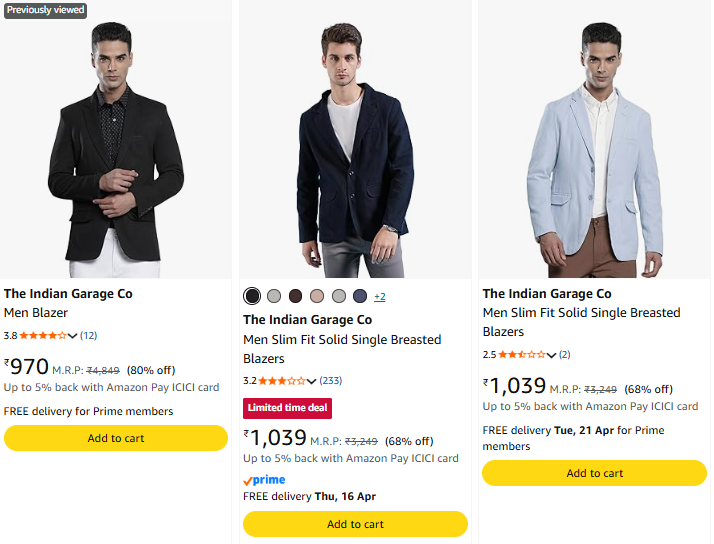
Task: Expand rating chevron next to 3.8 stars
Action: [x=73, y=336]
